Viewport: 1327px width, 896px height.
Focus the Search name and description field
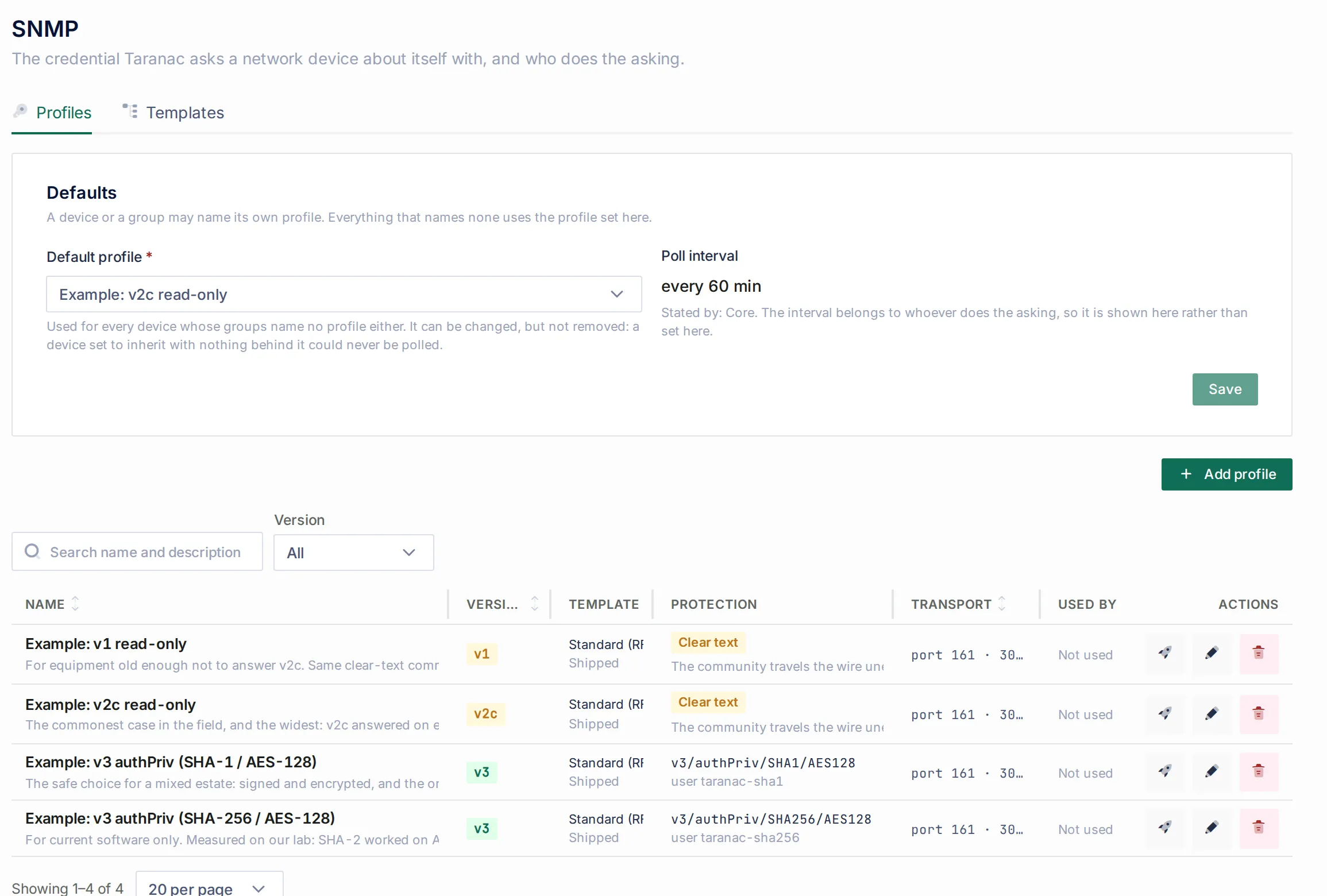point(137,552)
